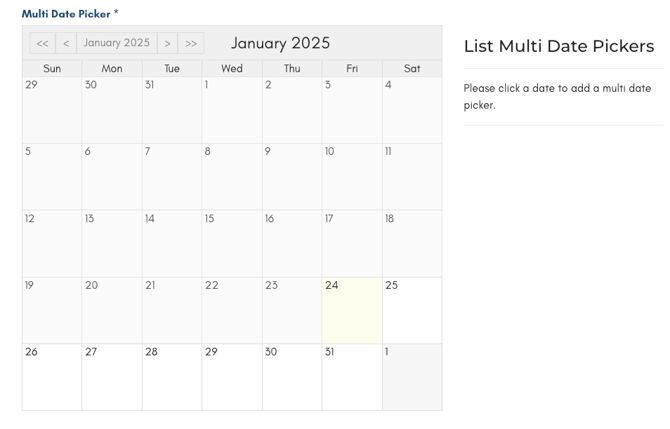Click the January 2025 toolbar label button
Screen dimensions: 670x429
117,43
